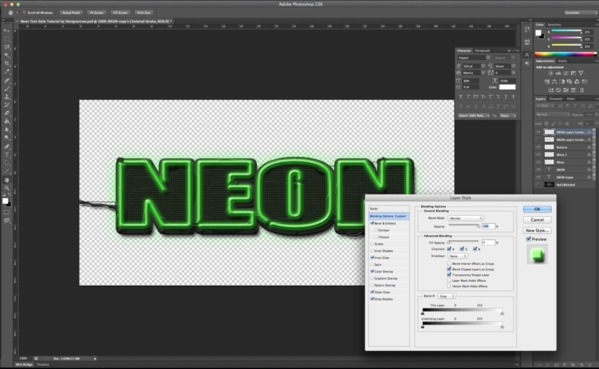Screen dimensions: 599x369
Task: Add a Curves adjustment
Action: (x=566, y=73)
